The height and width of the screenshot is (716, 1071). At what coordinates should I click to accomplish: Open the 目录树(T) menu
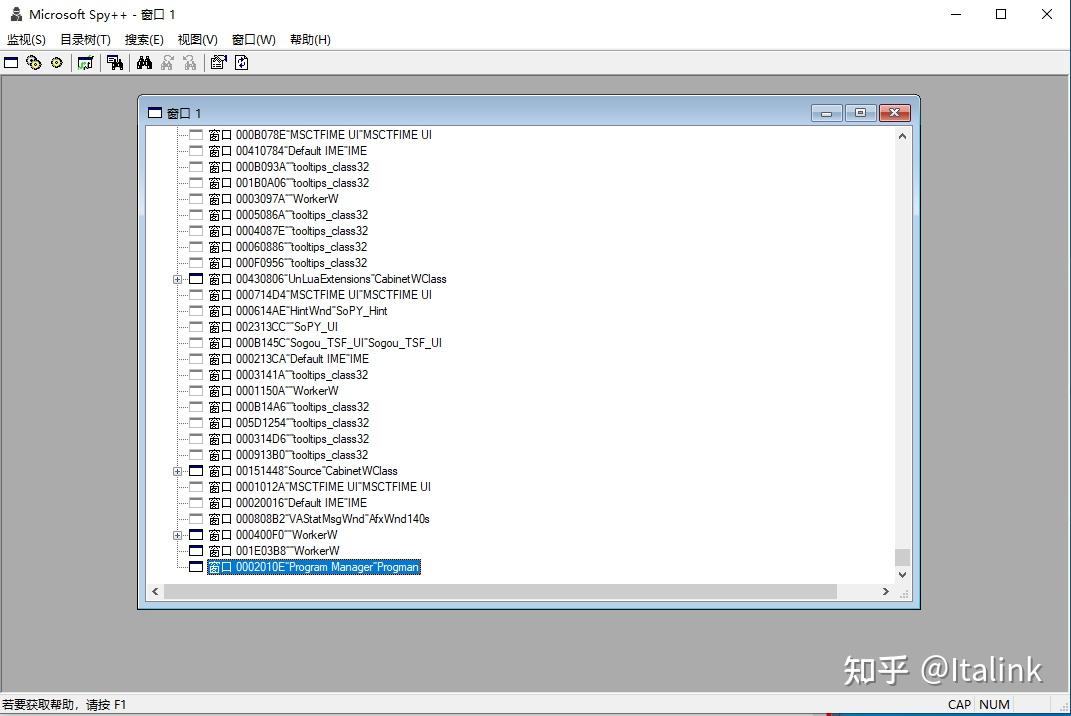(84, 39)
